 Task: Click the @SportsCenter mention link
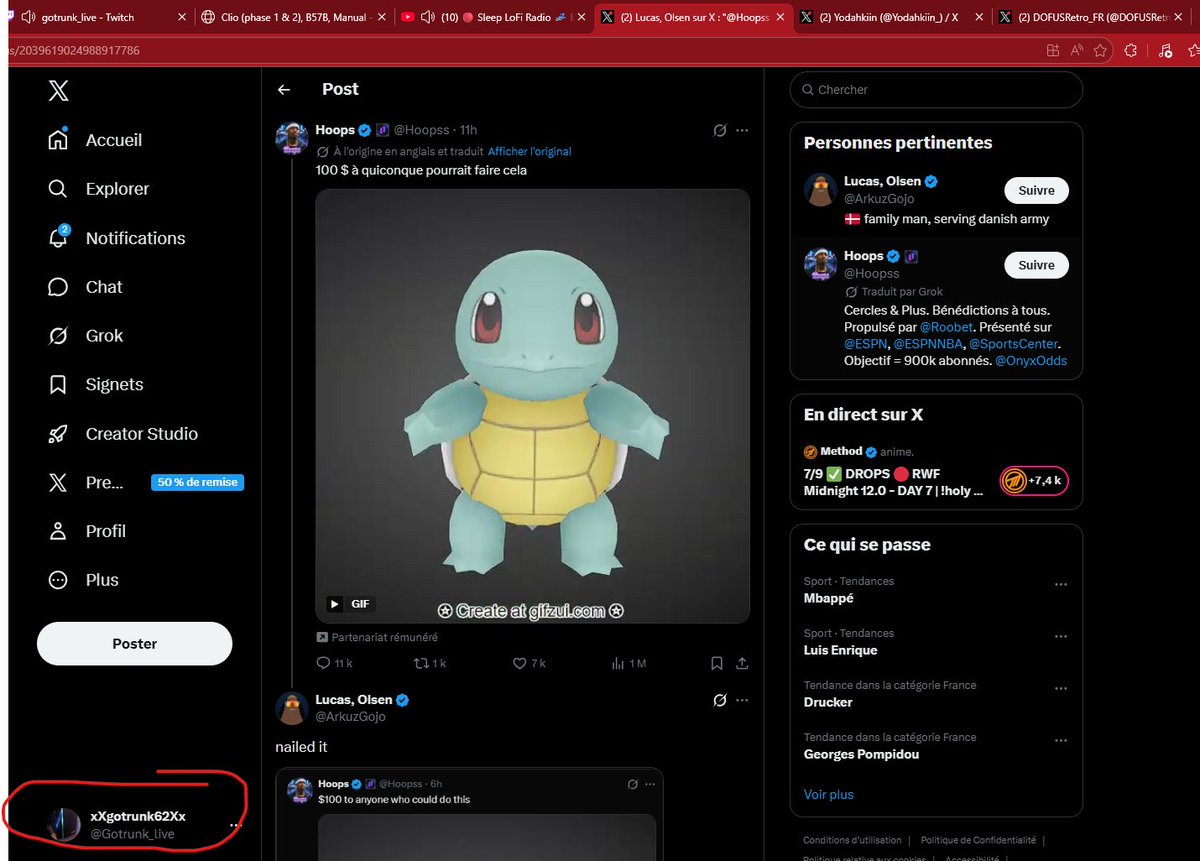(1013, 344)
